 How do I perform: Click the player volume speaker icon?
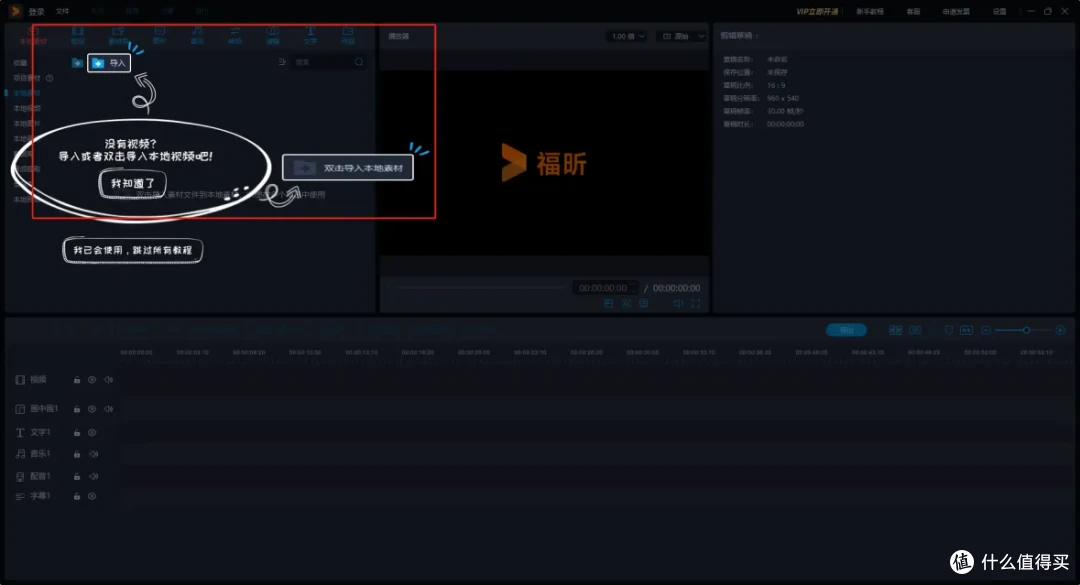pos(678,303)
